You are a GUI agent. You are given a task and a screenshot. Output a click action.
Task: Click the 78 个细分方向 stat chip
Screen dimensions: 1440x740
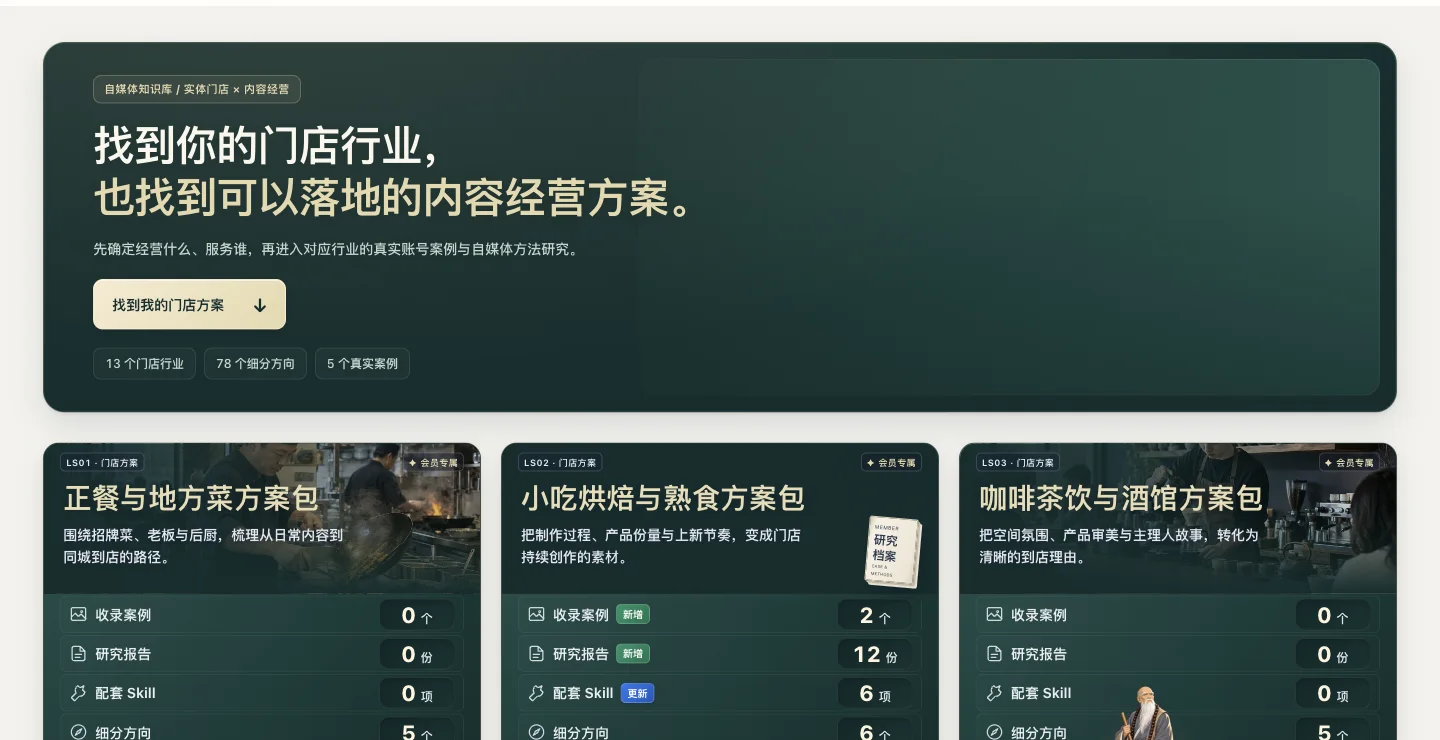(255, 363)
